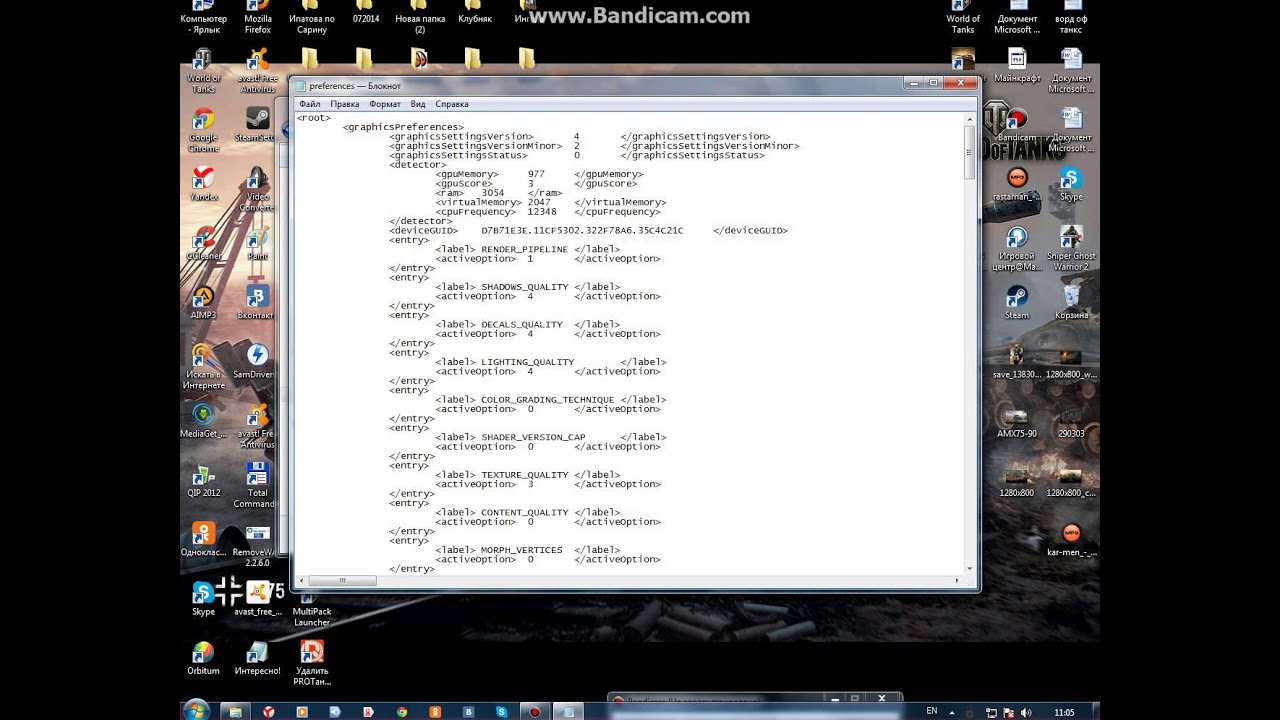This screenshot has height=720, width=1280.
Task: Open 290303 image thumbnail
Action: pyautogui.click(x=1071, y=421)
